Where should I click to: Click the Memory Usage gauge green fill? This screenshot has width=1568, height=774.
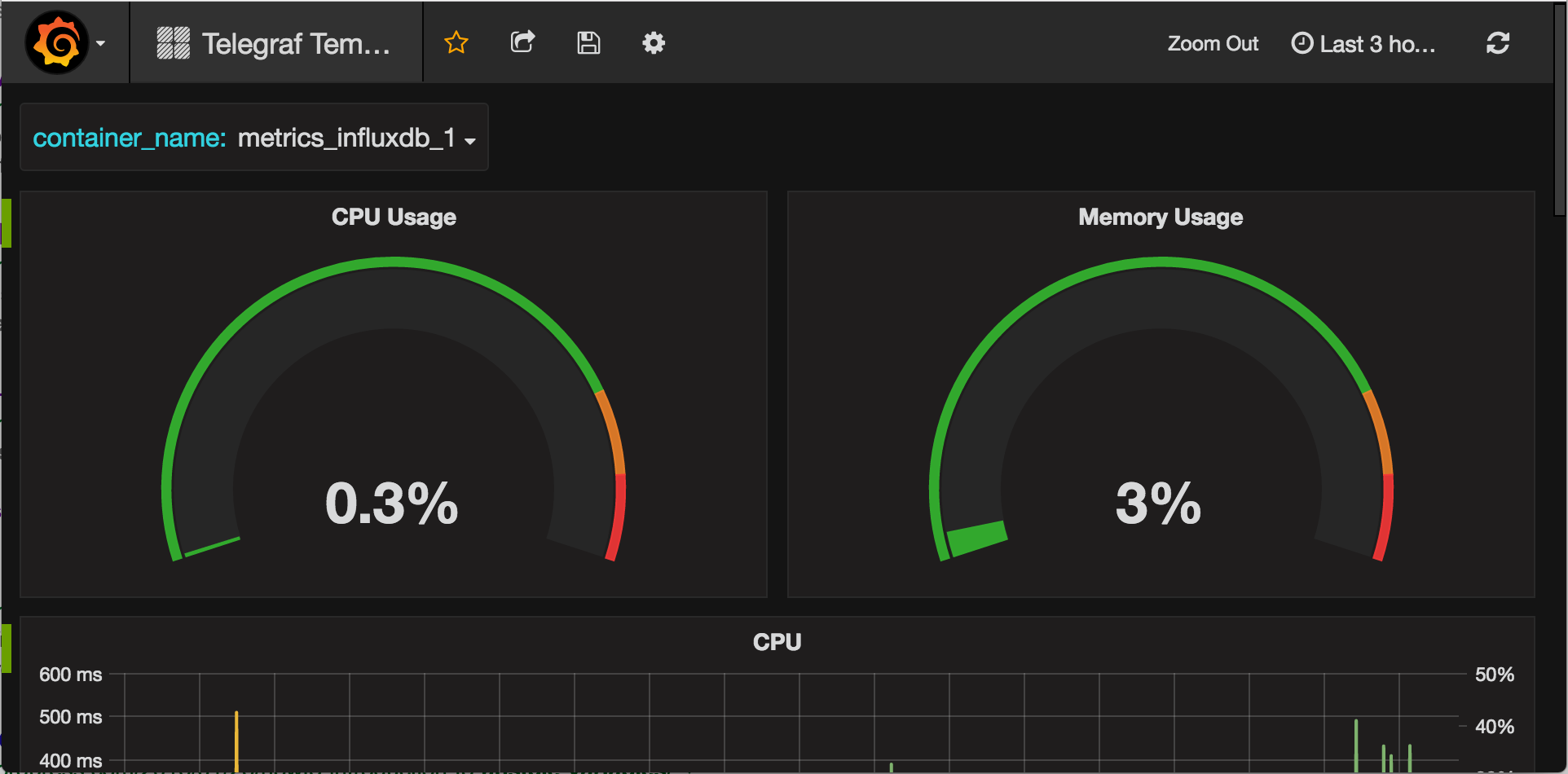click(977, 539)
